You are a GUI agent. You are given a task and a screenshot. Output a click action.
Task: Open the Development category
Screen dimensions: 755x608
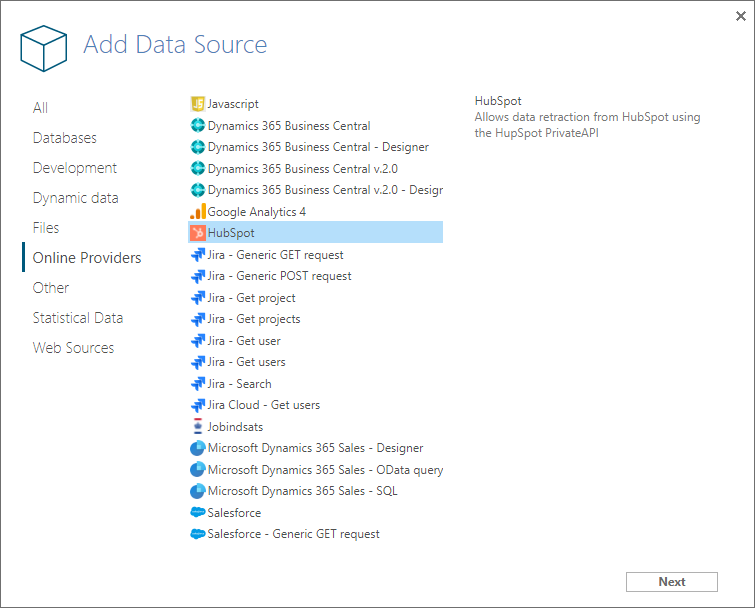(x=75, y=168)
